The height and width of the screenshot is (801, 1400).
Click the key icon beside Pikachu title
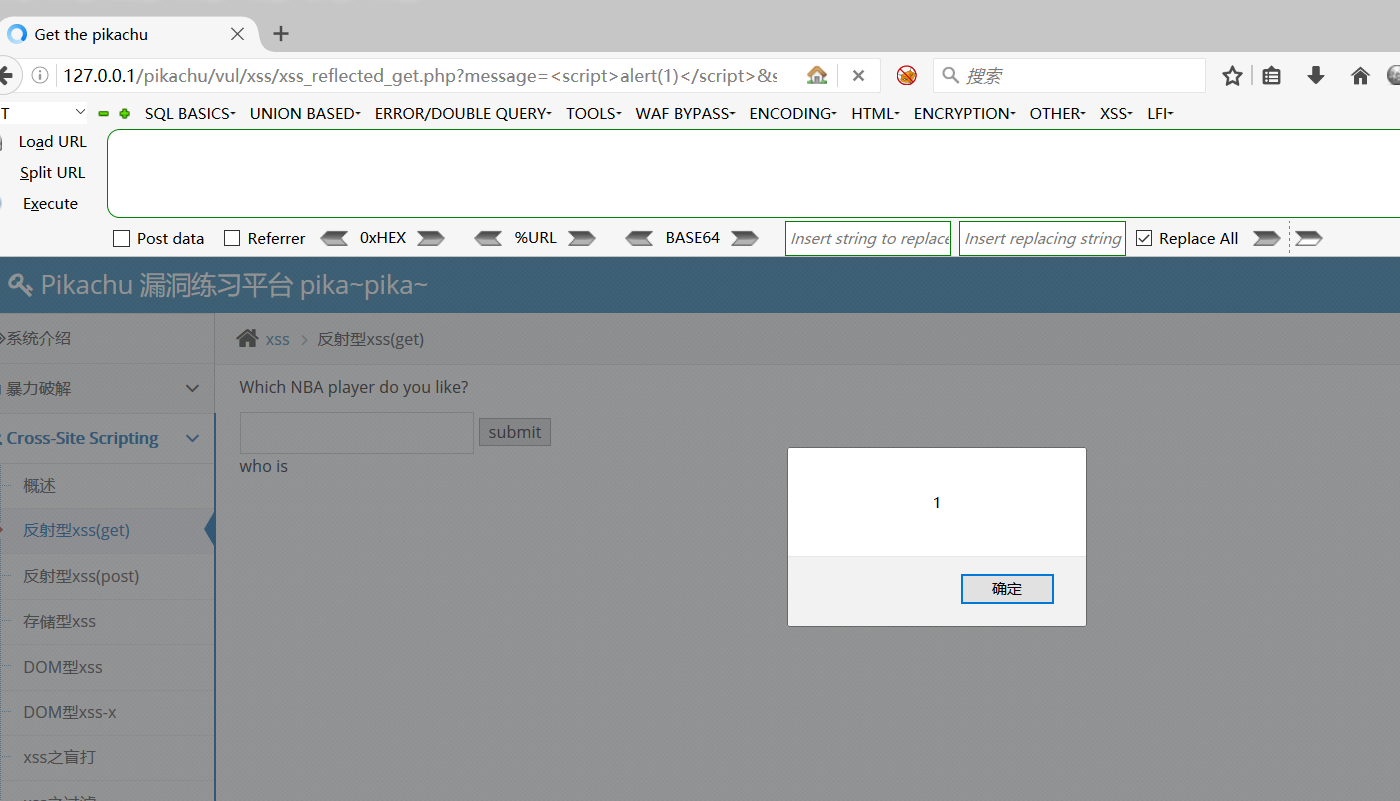pyautogui.click(x=20, y=286)
